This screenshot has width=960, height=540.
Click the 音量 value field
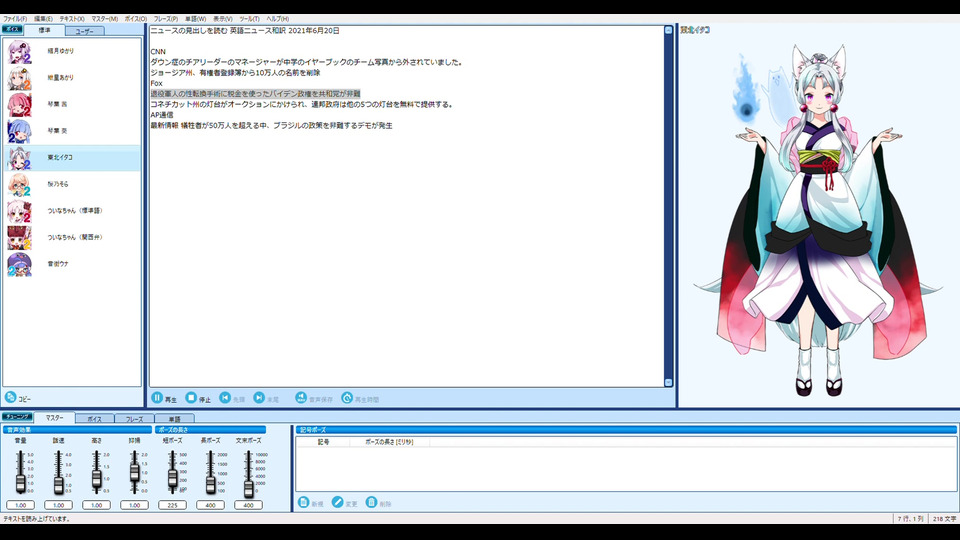(x=20, y=505)
